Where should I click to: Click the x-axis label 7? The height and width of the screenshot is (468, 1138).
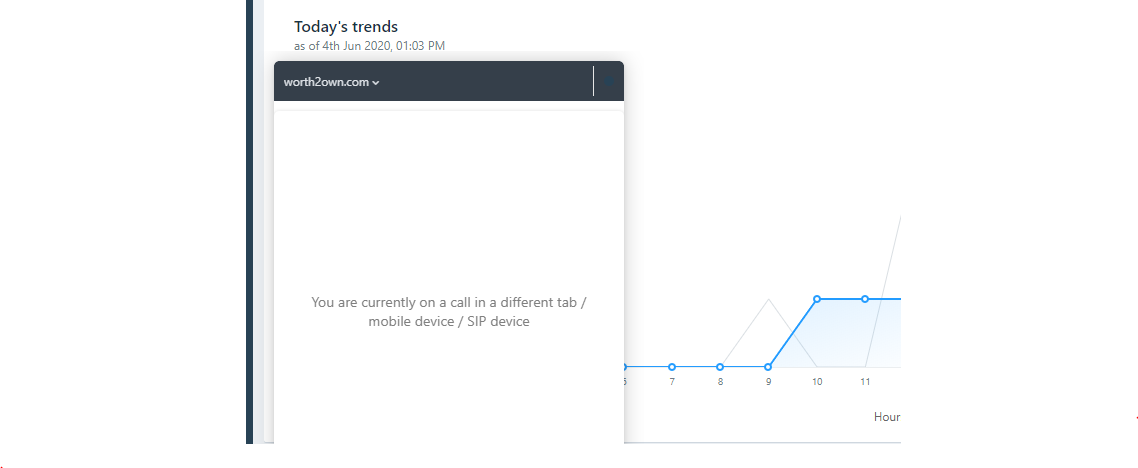pyautogui.click(x=672, y=382)
